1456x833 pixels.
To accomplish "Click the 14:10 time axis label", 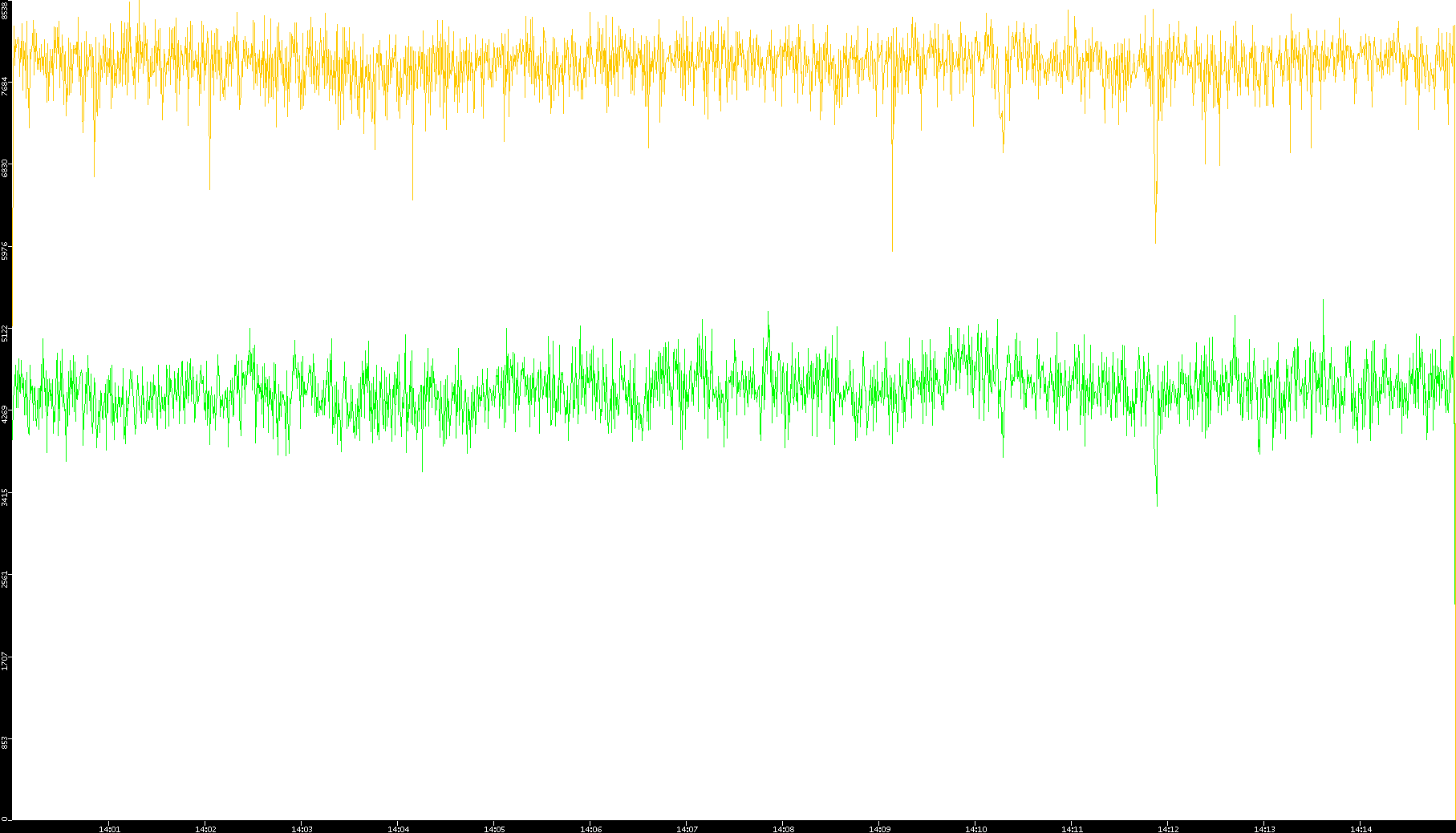I will tap(975, 828).
